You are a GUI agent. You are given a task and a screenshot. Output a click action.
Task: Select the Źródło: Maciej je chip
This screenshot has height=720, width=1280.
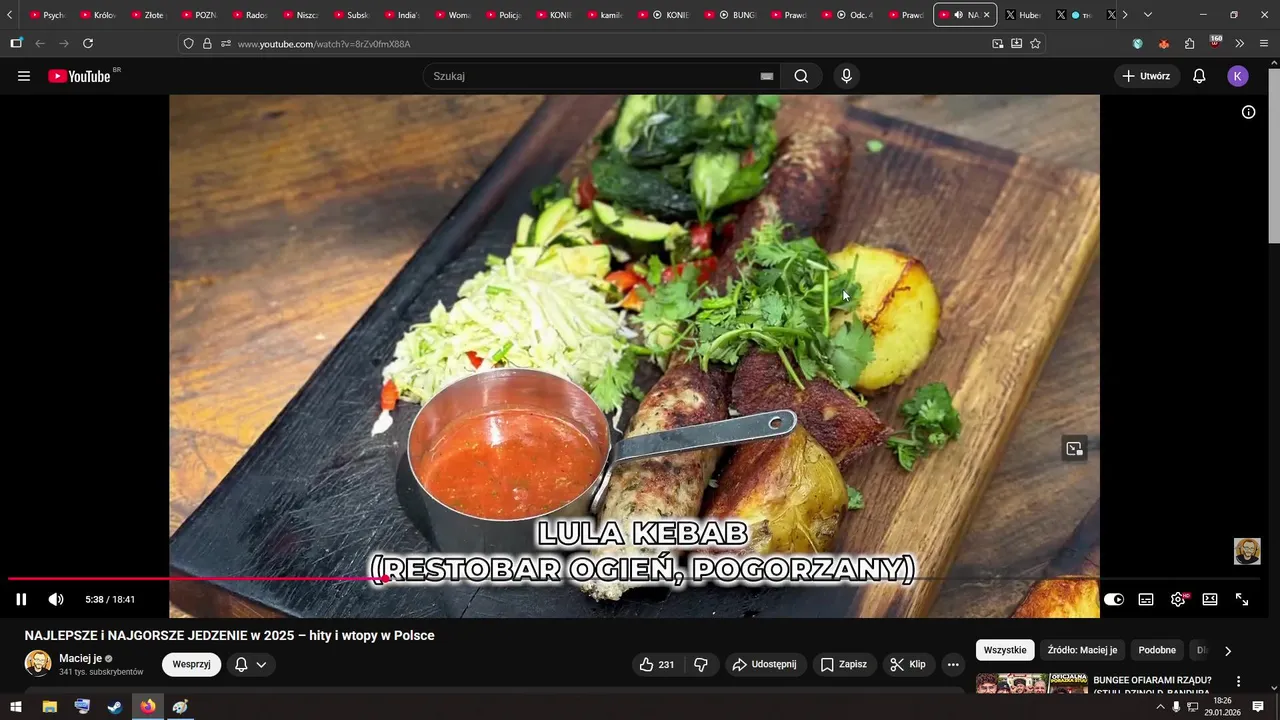pos(1082,650)
